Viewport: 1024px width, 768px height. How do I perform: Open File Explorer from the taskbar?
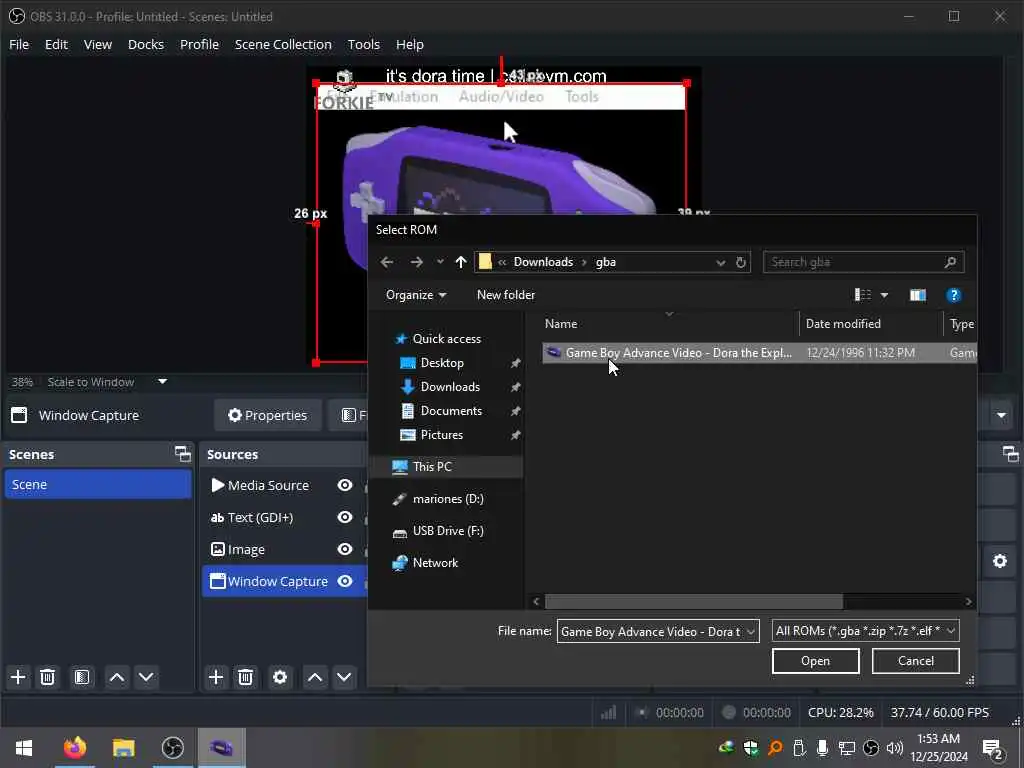pyautogui.click(x=123, y=748)
